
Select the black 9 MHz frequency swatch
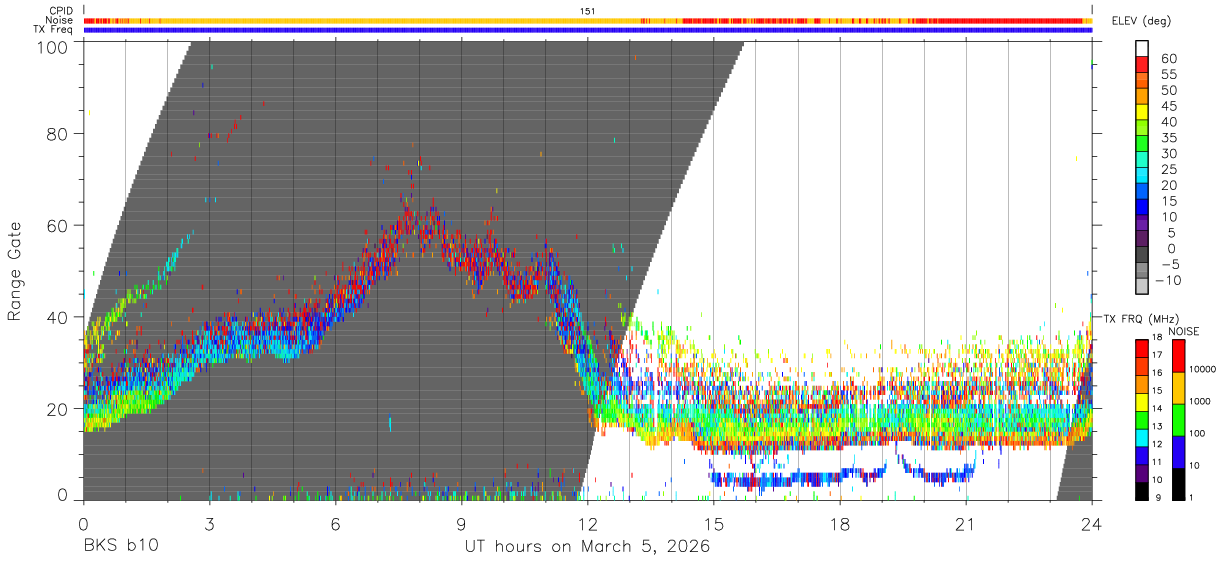(x=1141, y=491)
